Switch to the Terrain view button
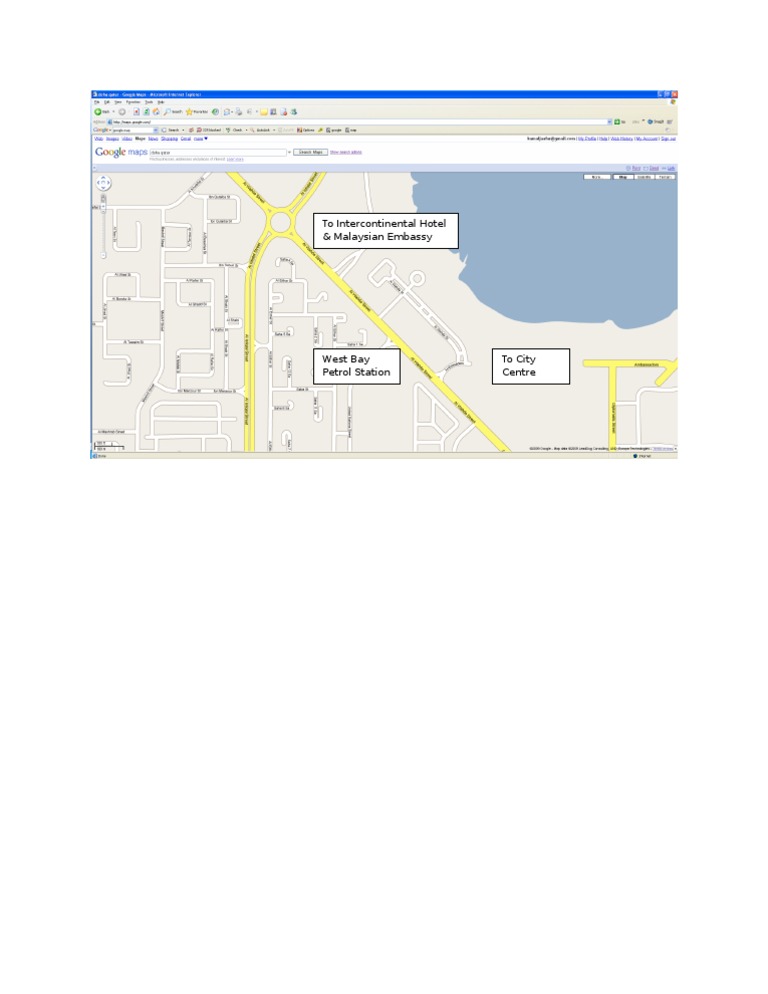Screen dimensions: 768x994 665,177
